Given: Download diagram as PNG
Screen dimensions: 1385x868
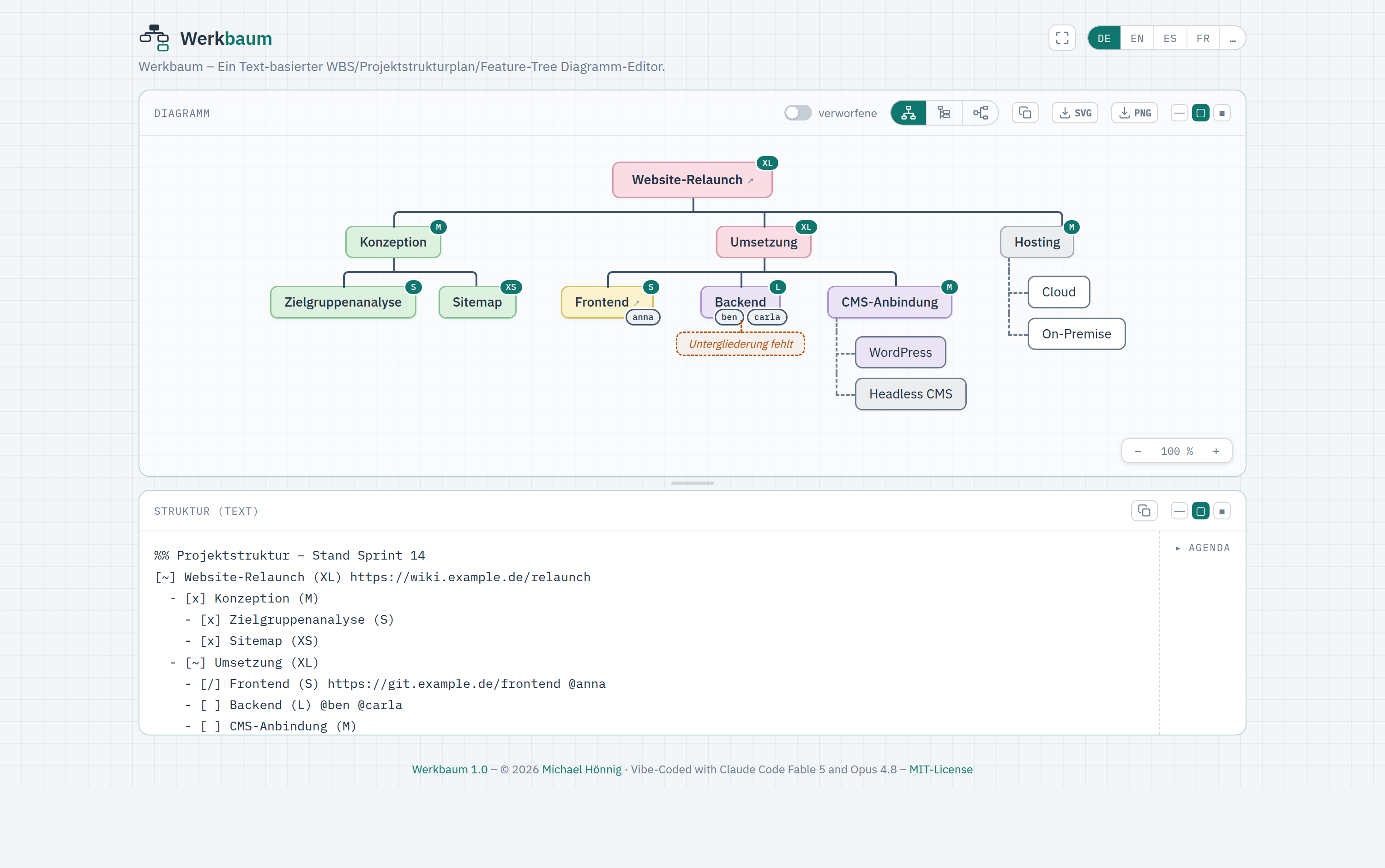Looking at the screenshot, I should (1134, 113).
